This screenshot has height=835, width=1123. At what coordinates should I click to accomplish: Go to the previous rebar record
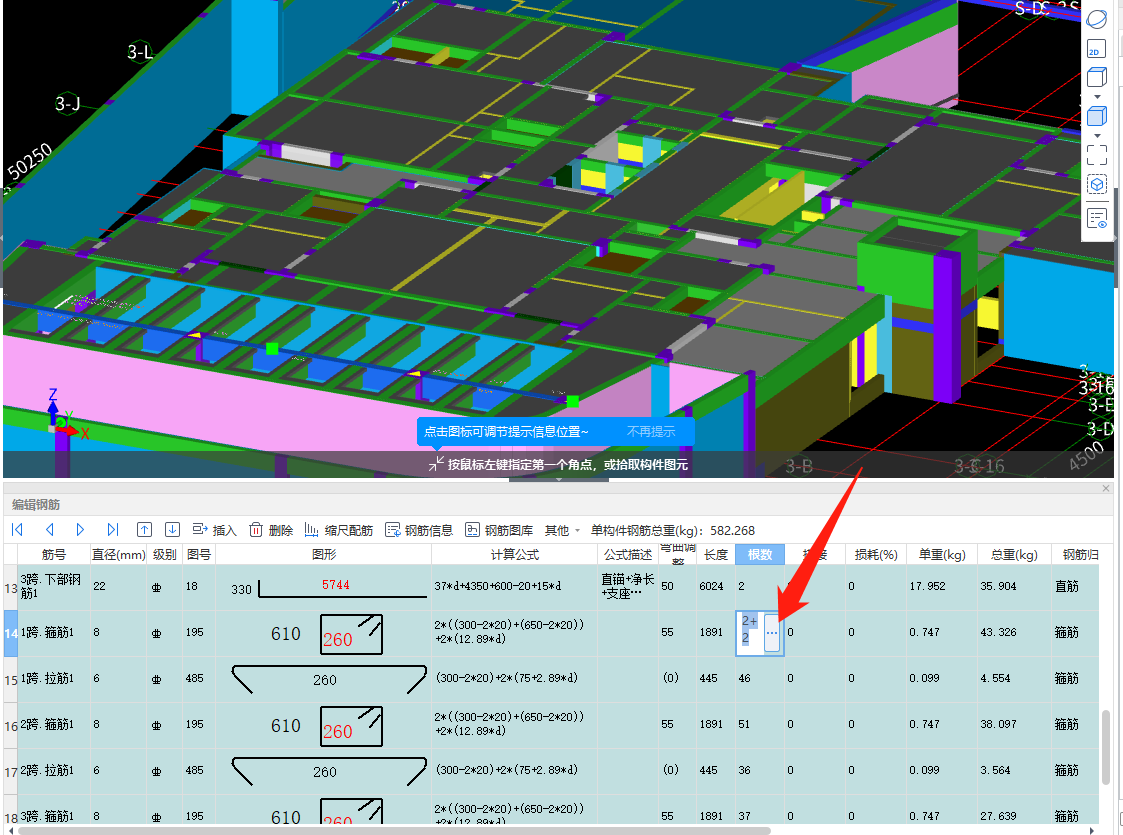[x=49, y=530]
